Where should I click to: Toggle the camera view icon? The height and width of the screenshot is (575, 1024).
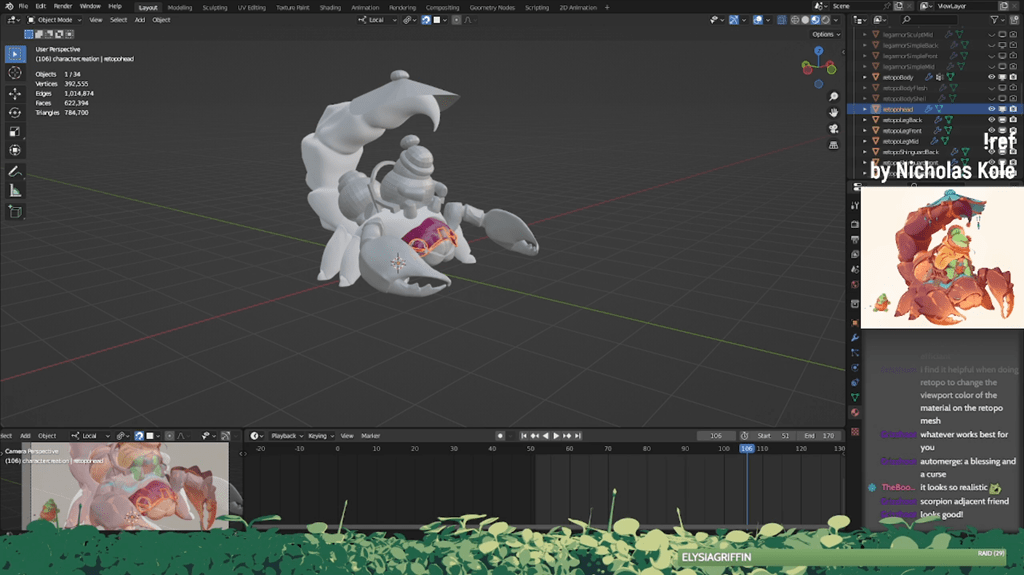pyautogui.click(x=833, y=129)
